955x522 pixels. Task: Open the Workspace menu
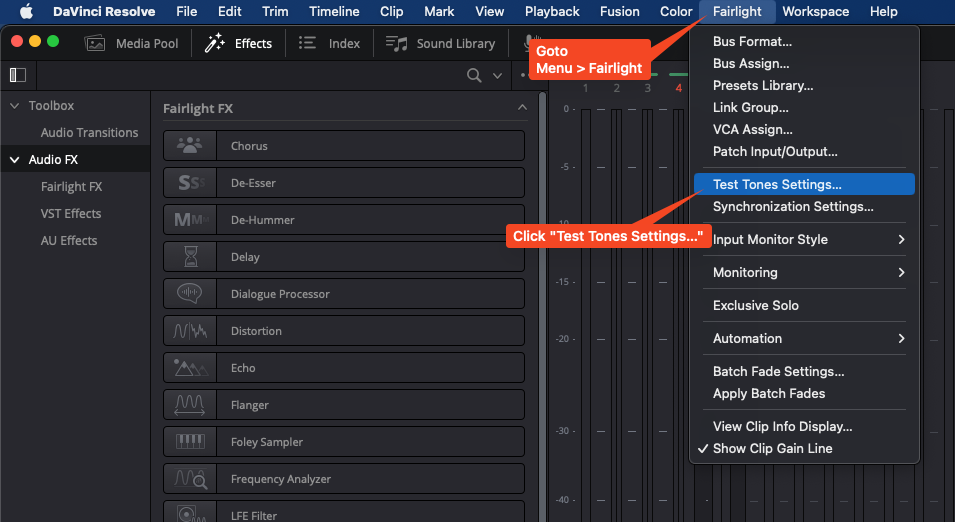coord(816,12)
